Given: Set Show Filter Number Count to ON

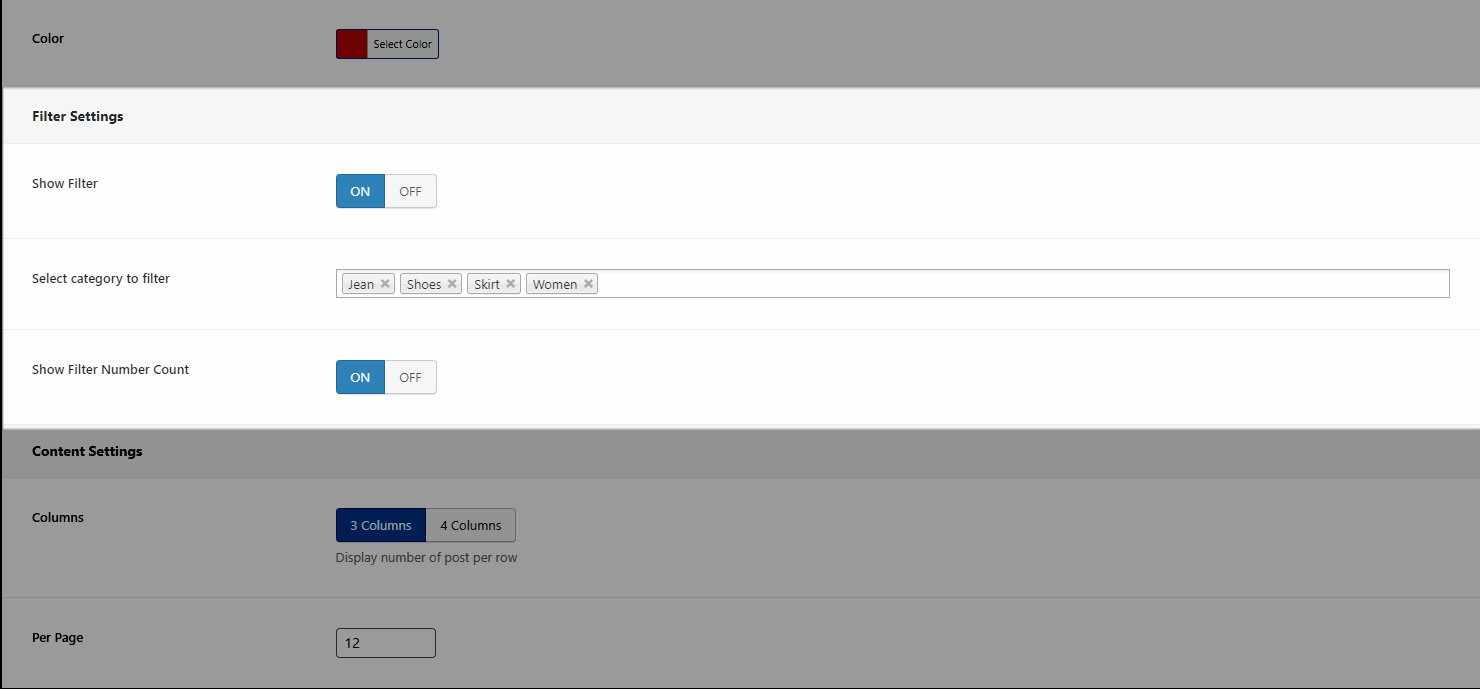Looking at the screenshot, I should coord(360,377).
